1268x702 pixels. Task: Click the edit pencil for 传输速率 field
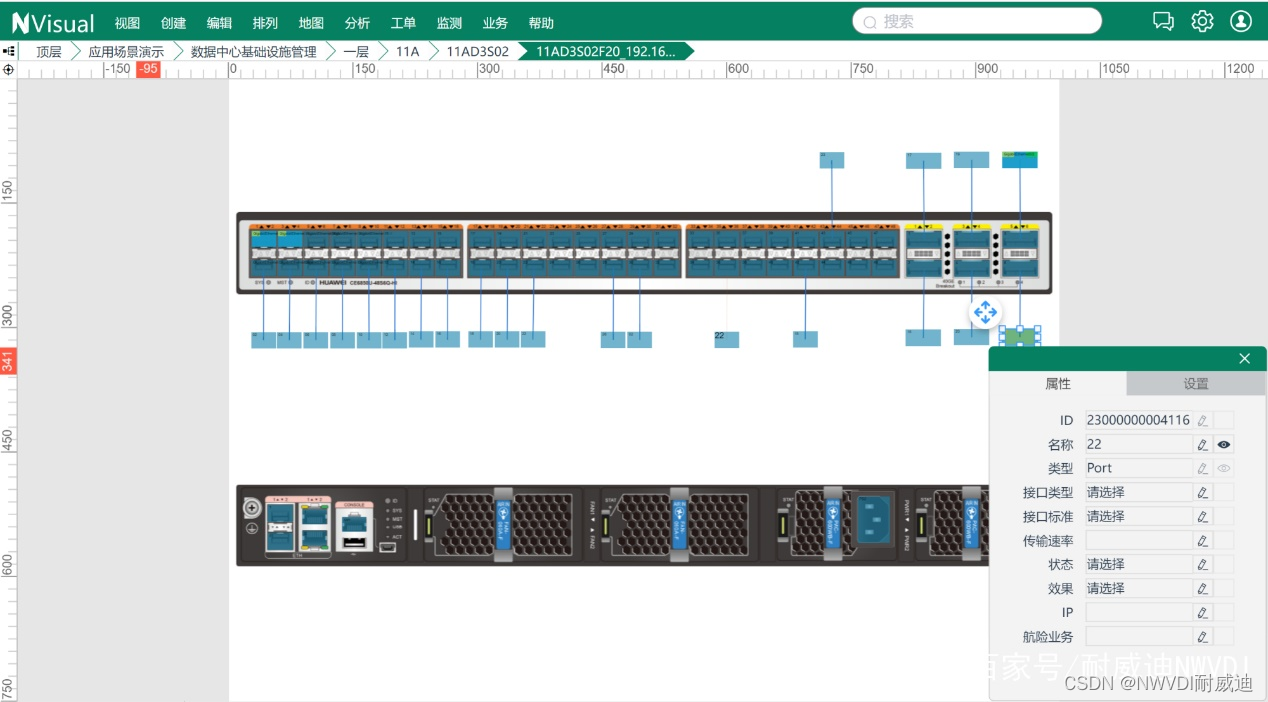[x=1203, y=540]
